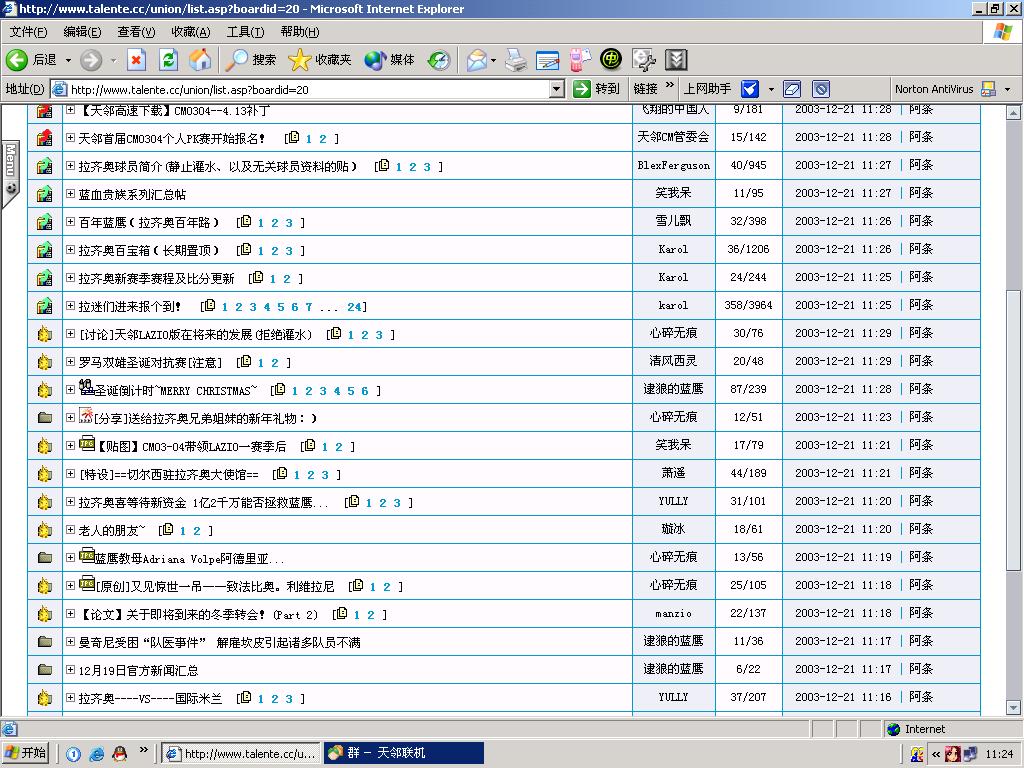The height and width of the screenshot is (768, 1024).
Task: Click the History toolbar icon
Action: coord(439,60)
